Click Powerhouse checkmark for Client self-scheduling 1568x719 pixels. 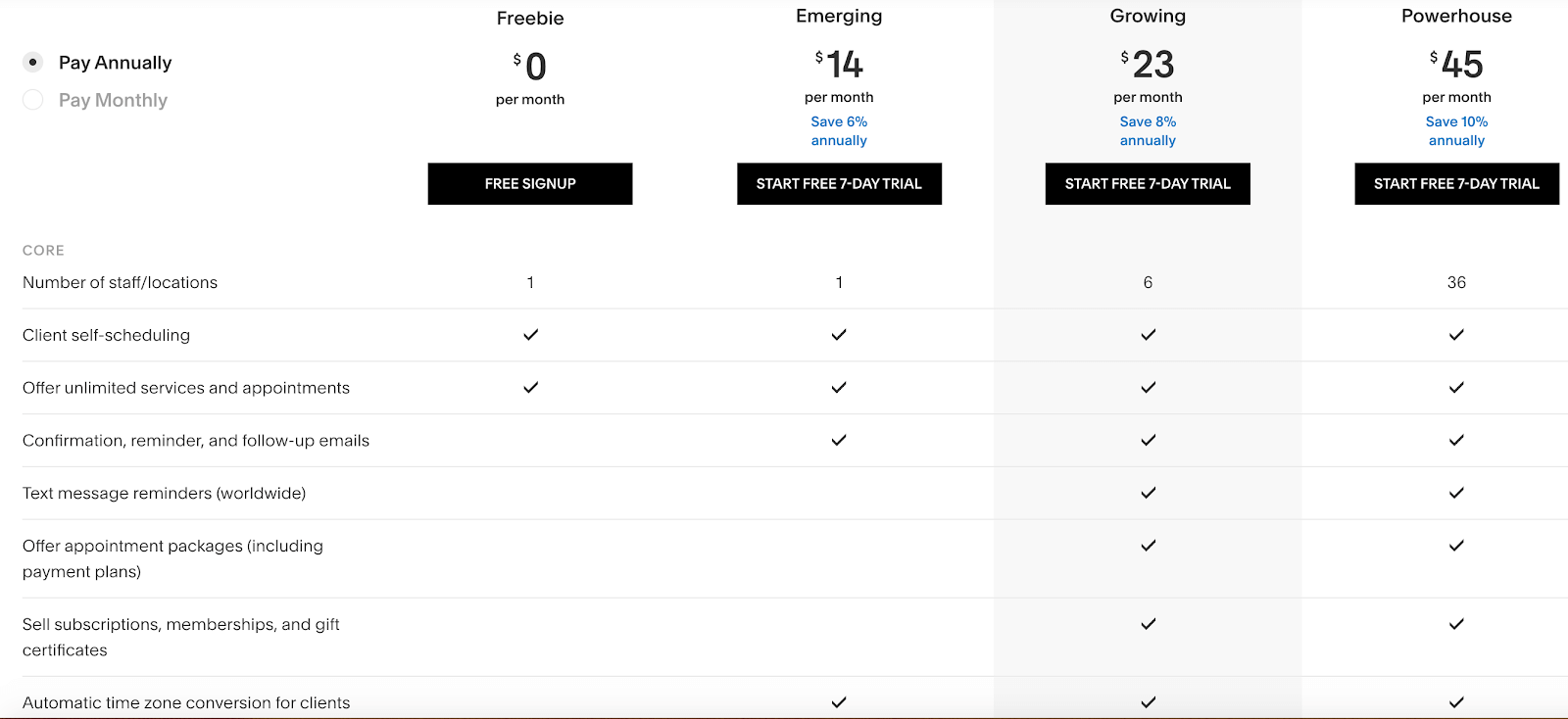click(1456, 335)
